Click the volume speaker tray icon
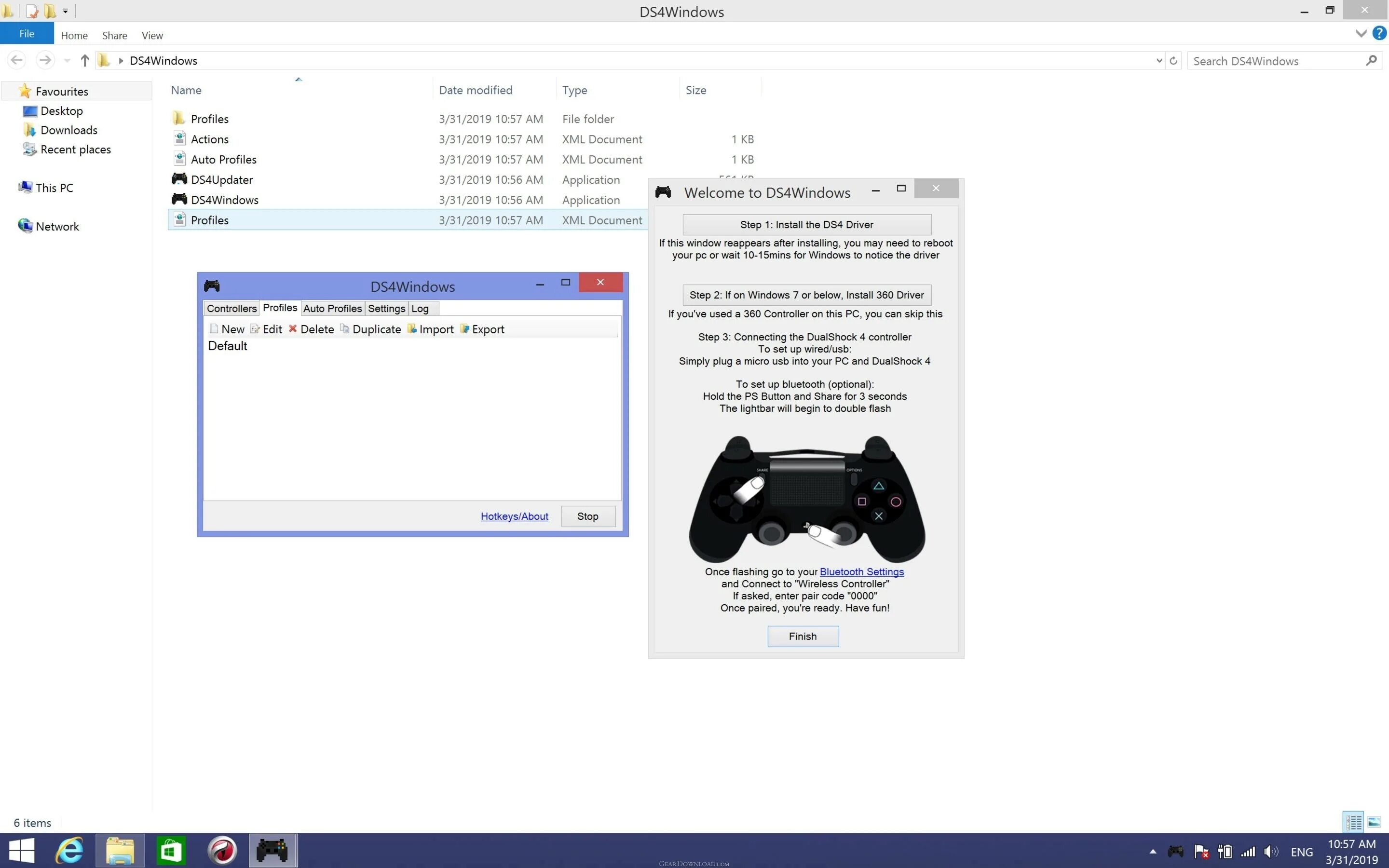Viewport: 1389px width, 868px height. (x=1271, y=851)
